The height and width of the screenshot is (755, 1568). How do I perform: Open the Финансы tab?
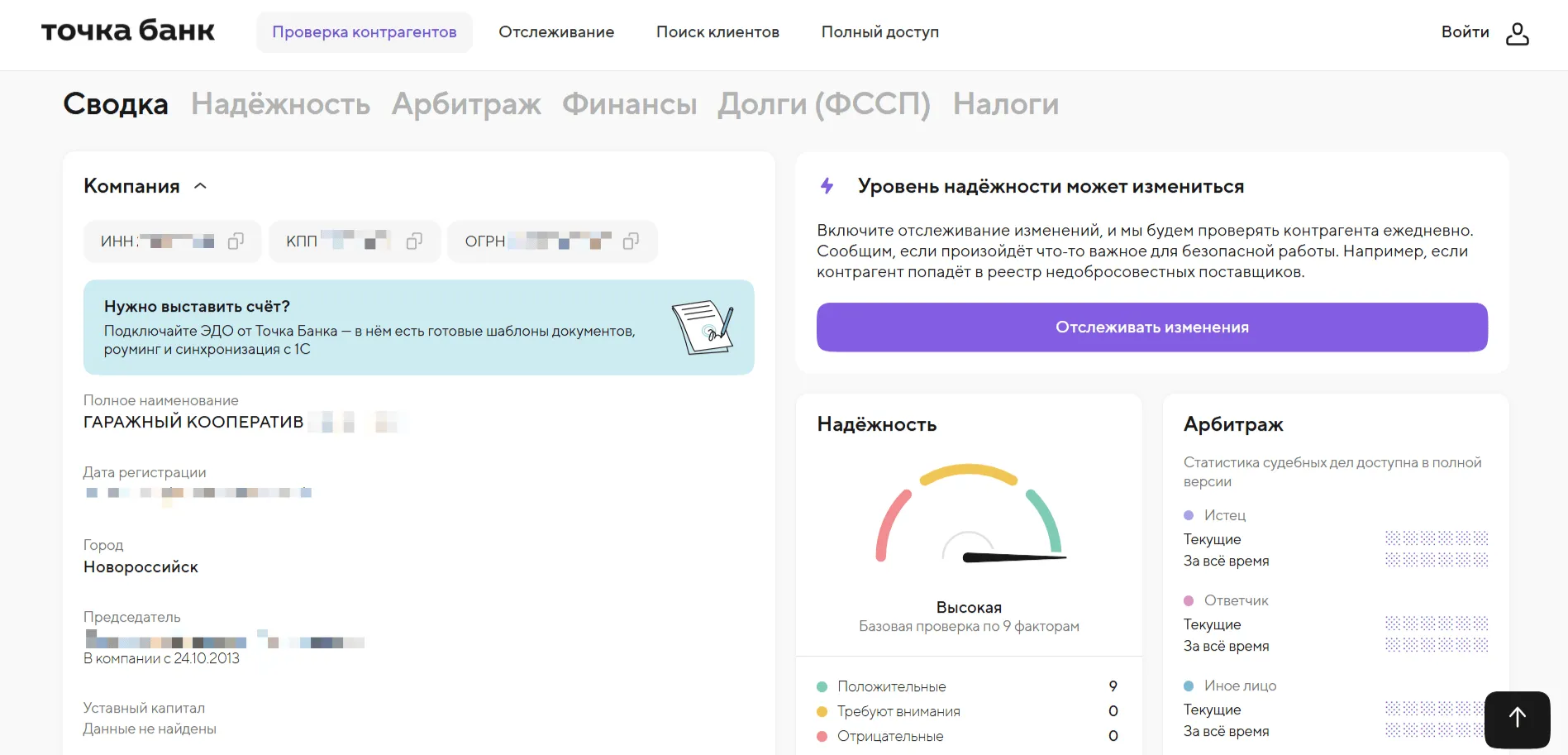[629, 104]
